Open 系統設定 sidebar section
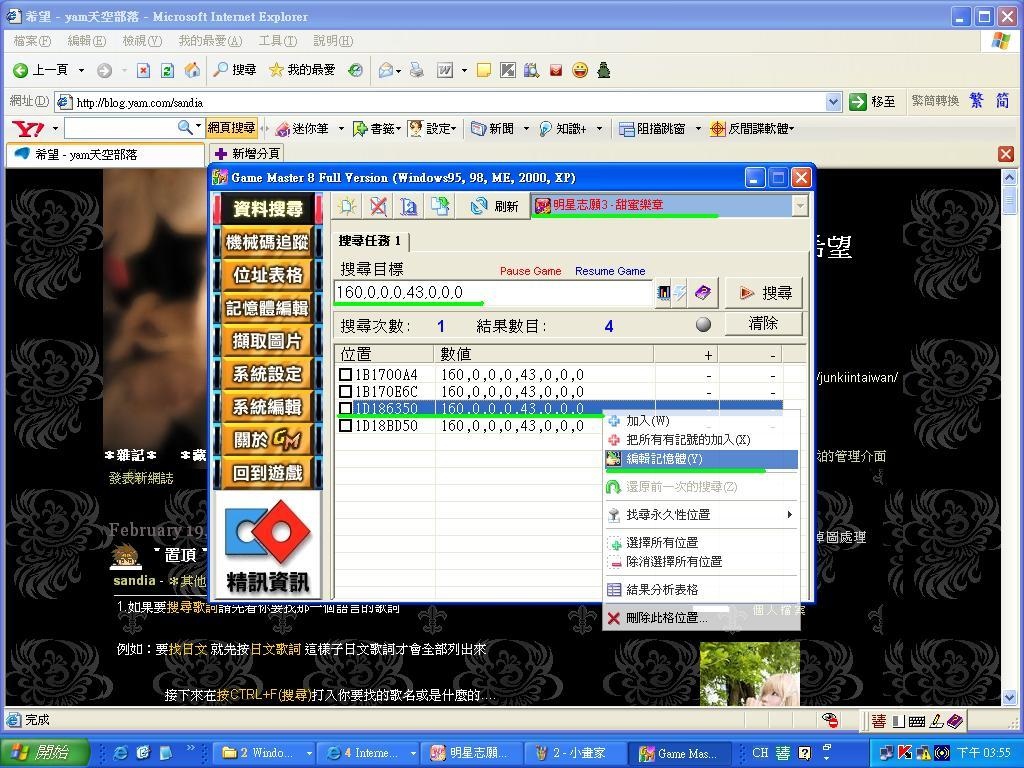The height and width of the screenshot is (768, 1024). coord(268,374)
